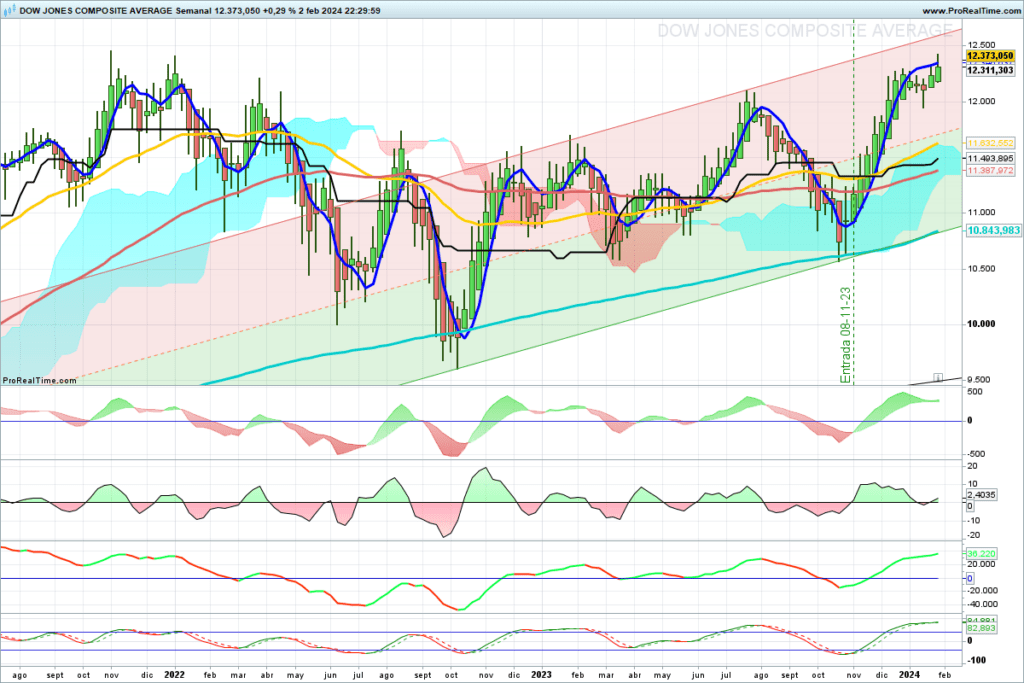Screen dimensions: 1024x683
Task: Click the -100 level on the bottom oscillator axis
Action: [978, 660]
